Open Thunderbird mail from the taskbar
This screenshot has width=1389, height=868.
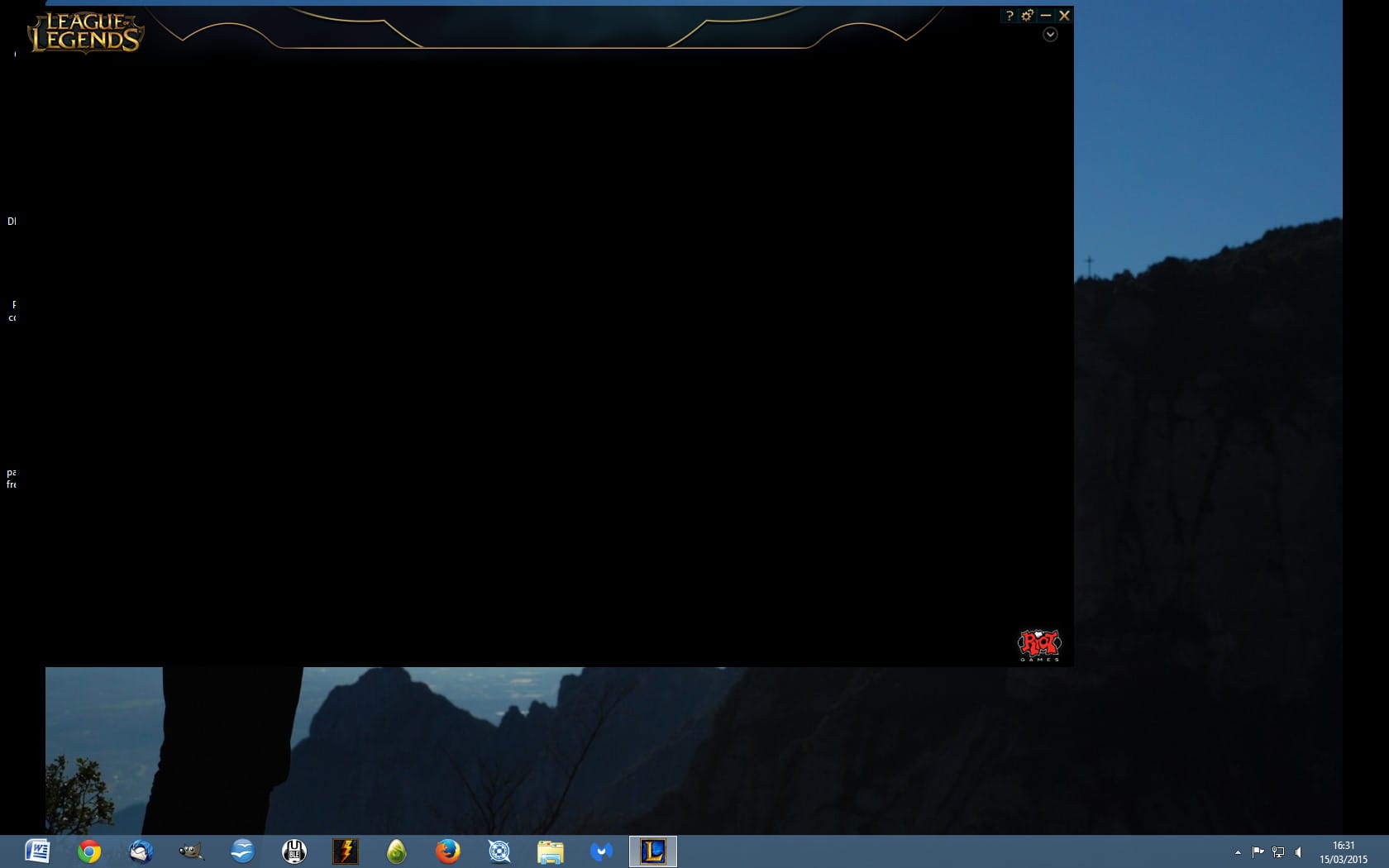coord(141,851)
